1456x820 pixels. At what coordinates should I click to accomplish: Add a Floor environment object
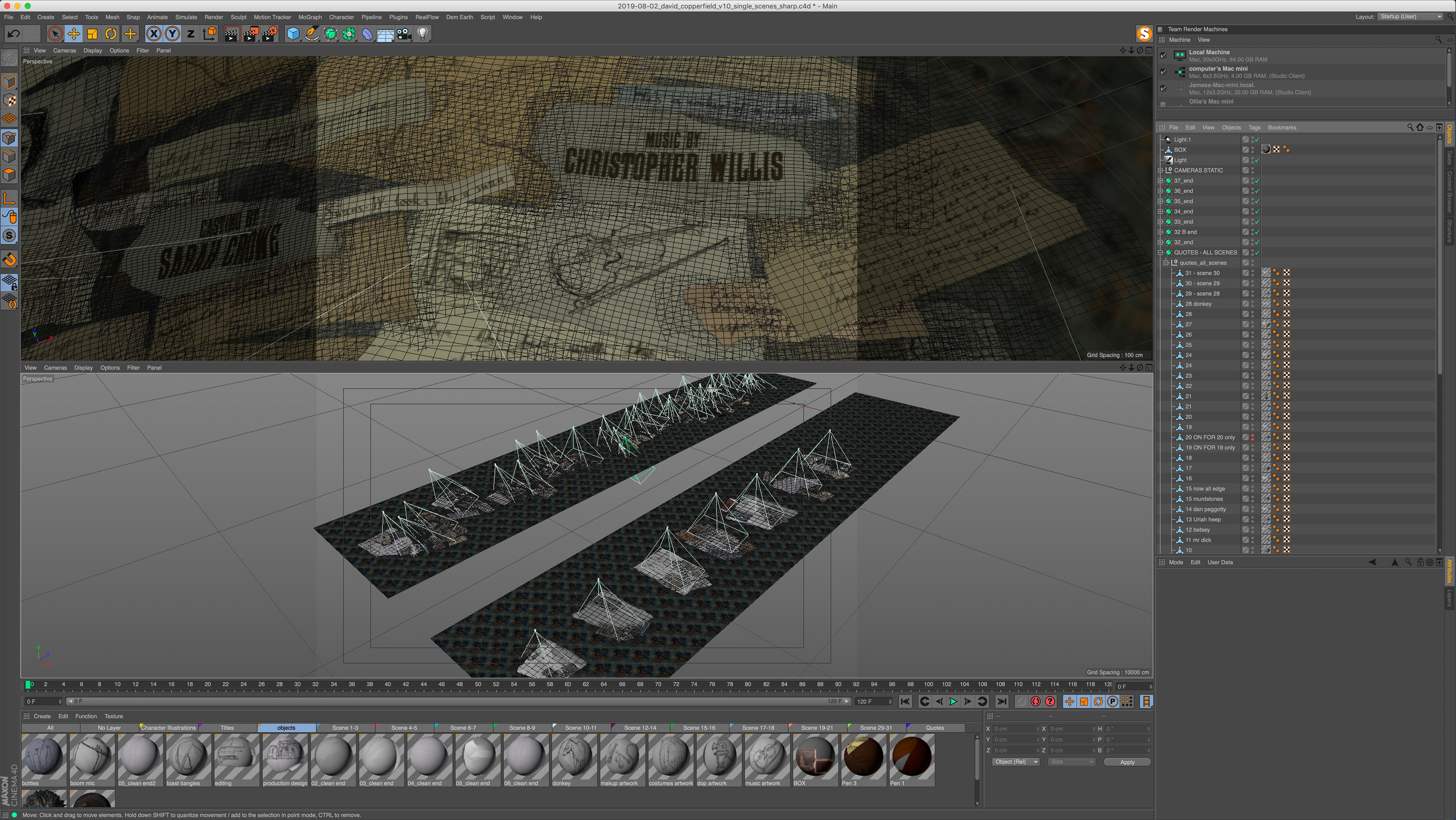(x=386, y=34)
